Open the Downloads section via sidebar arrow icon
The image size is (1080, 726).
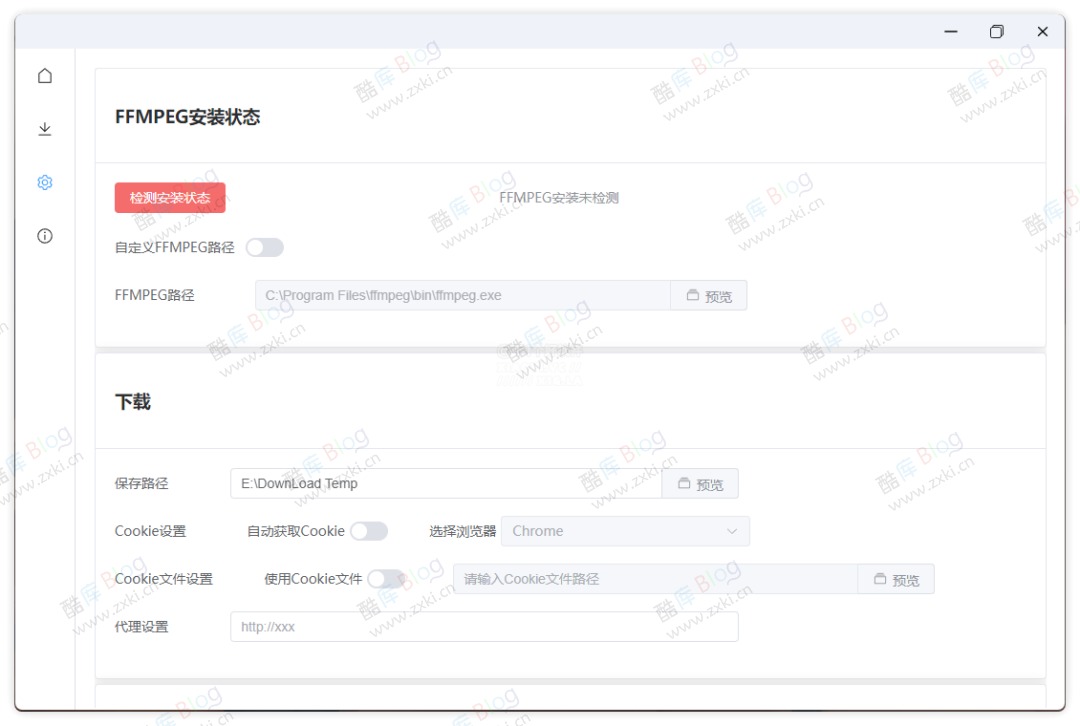point(44,129)
